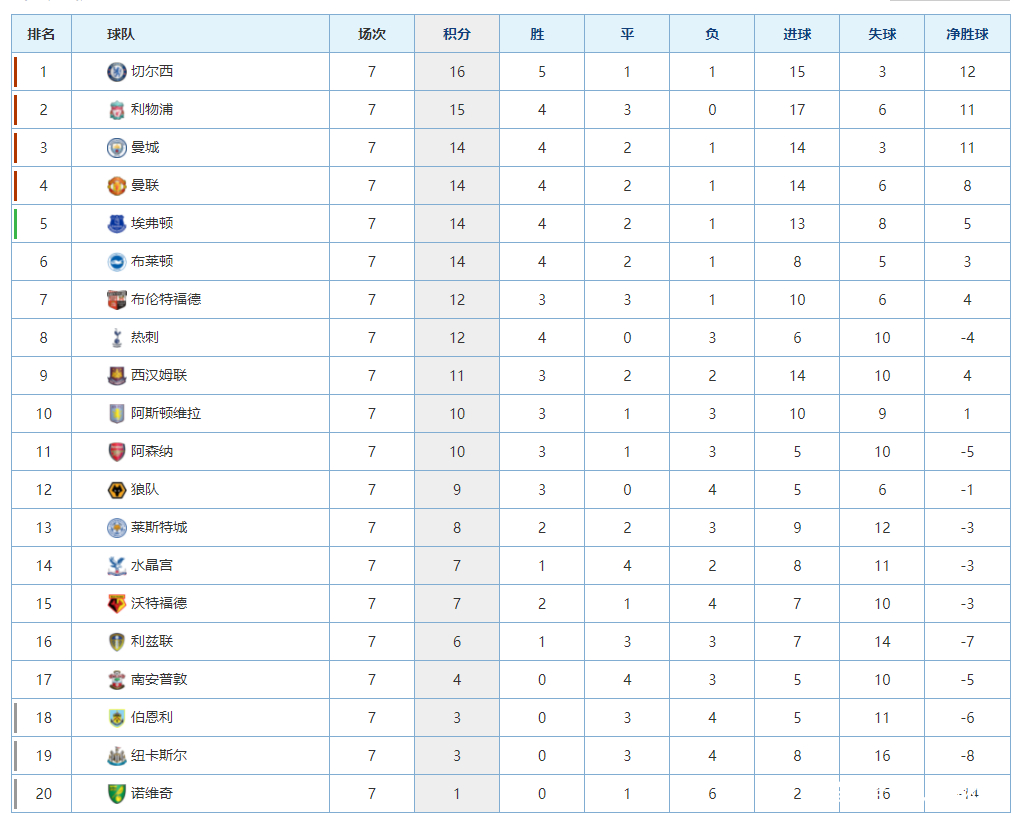Click the Manchester City crest icon

click(x=117, y=148)
